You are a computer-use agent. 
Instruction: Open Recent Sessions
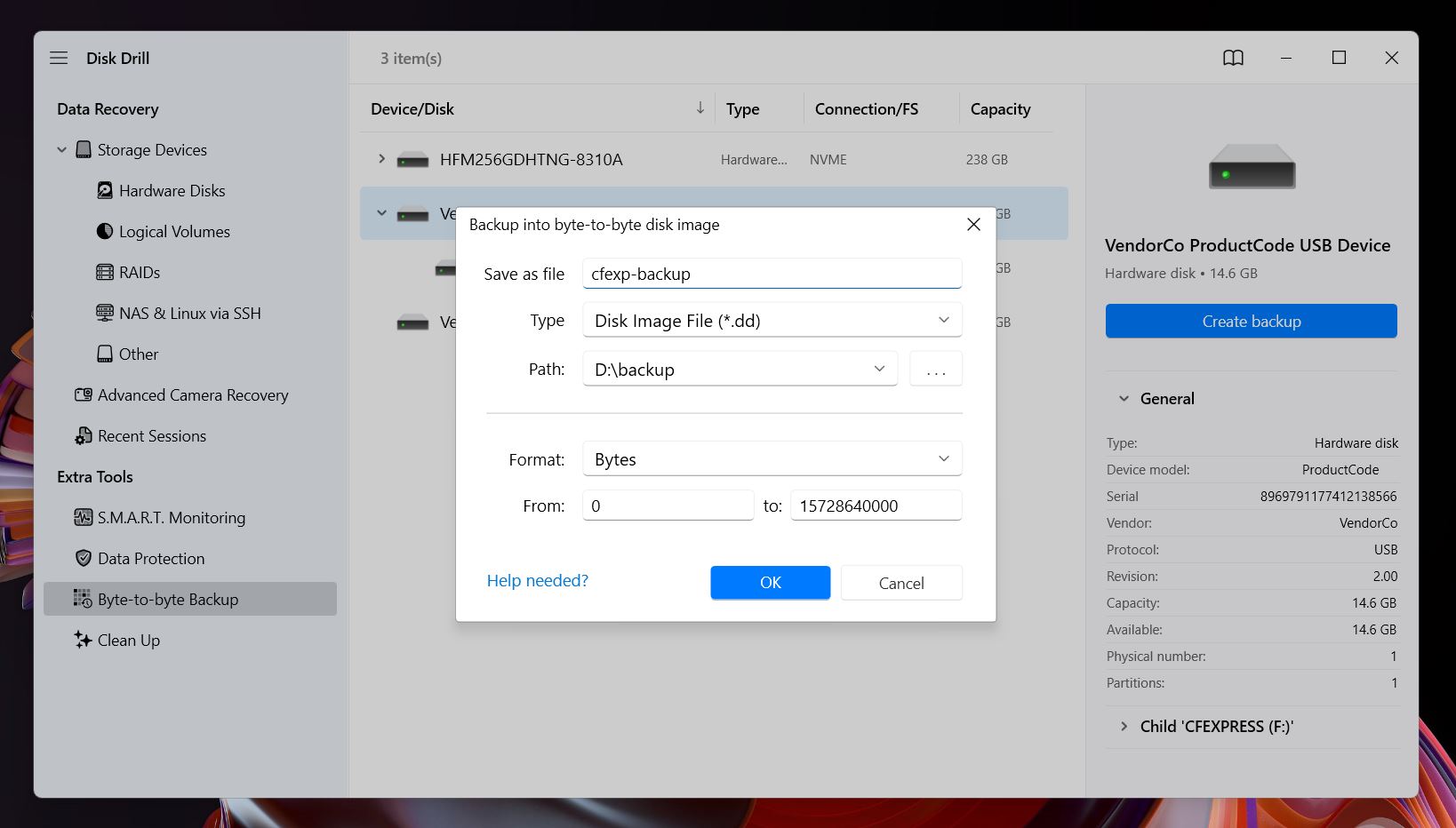tap(152, 436)
